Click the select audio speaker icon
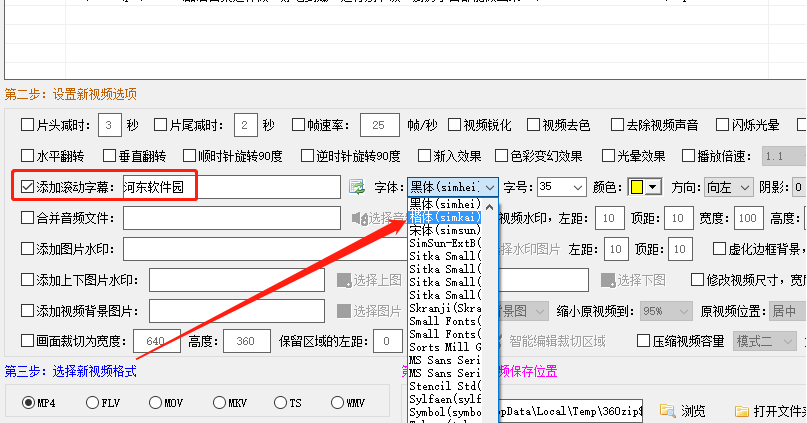807x423 pixels. coord(360,218)
